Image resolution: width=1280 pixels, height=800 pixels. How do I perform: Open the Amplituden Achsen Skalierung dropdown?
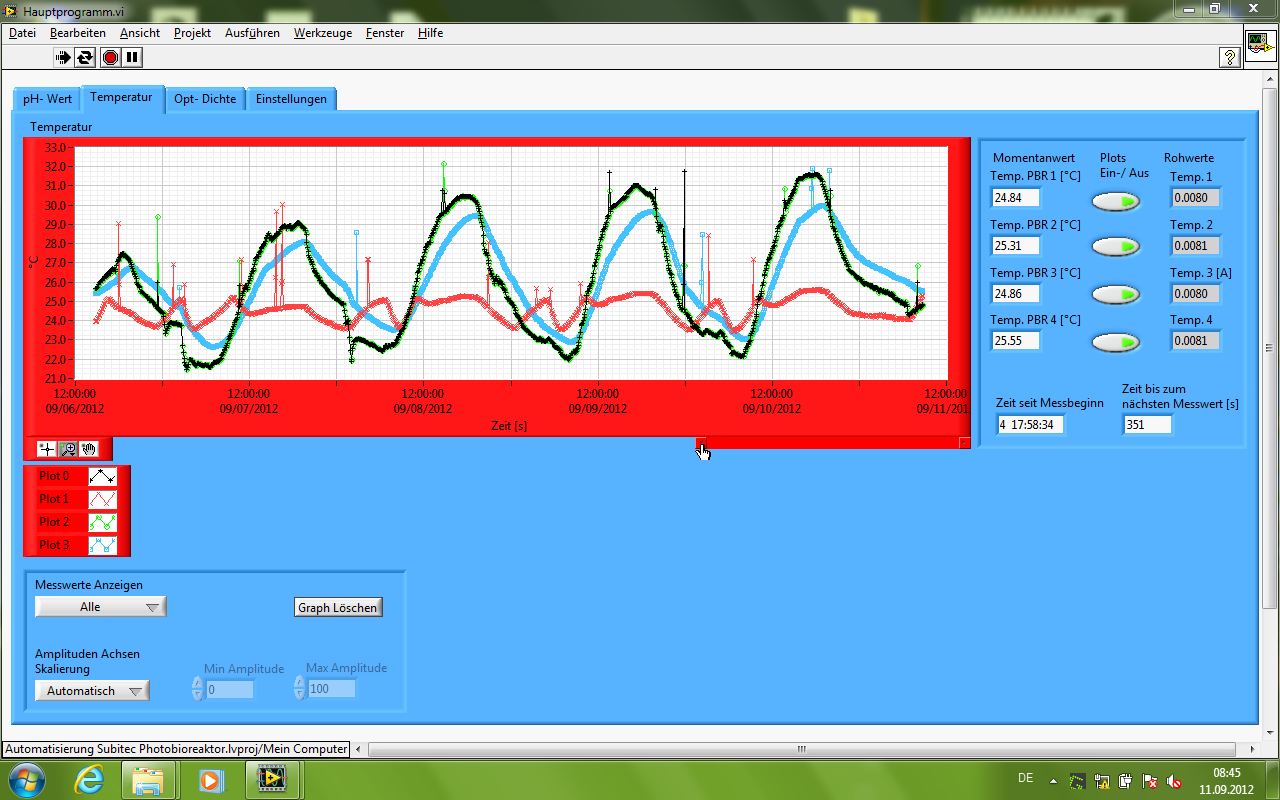coord(92,691)
